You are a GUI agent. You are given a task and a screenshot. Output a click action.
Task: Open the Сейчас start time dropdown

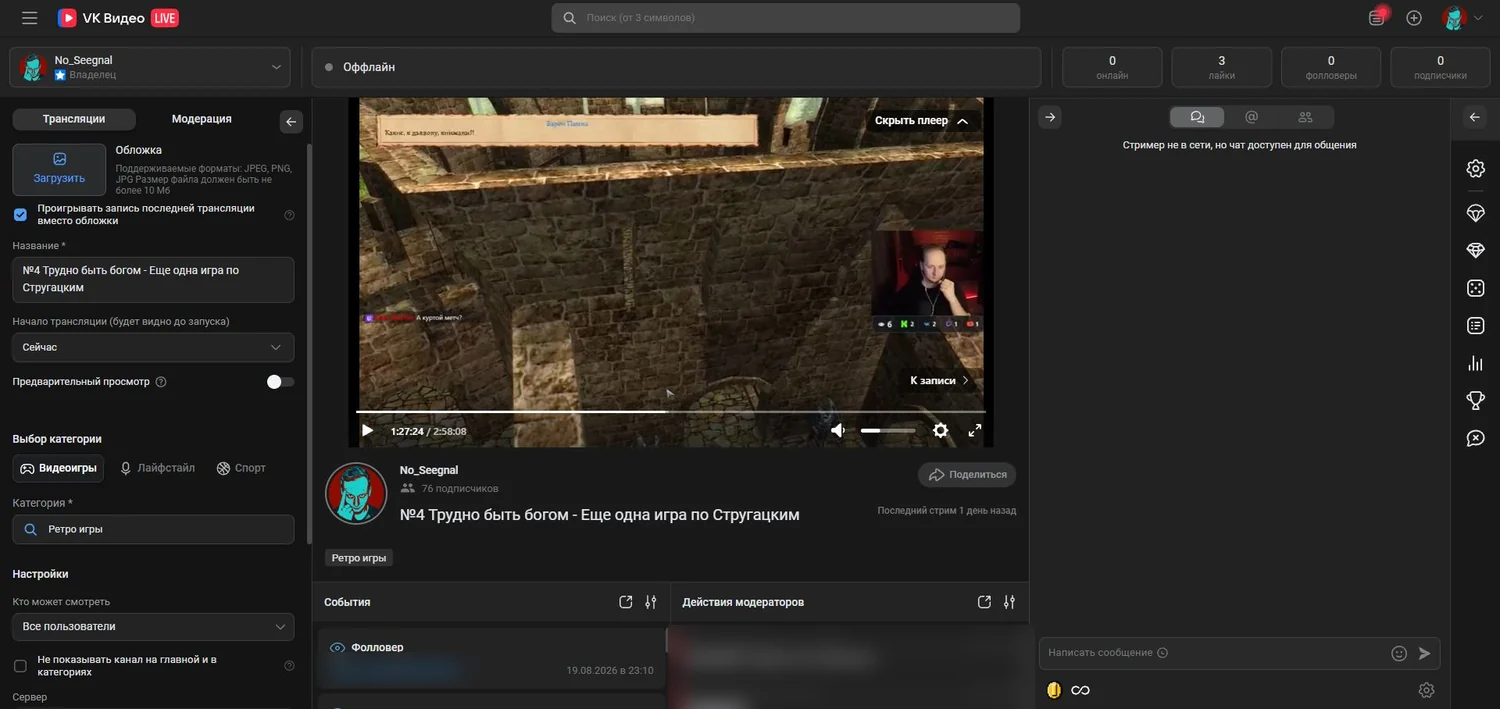(153, 347)
